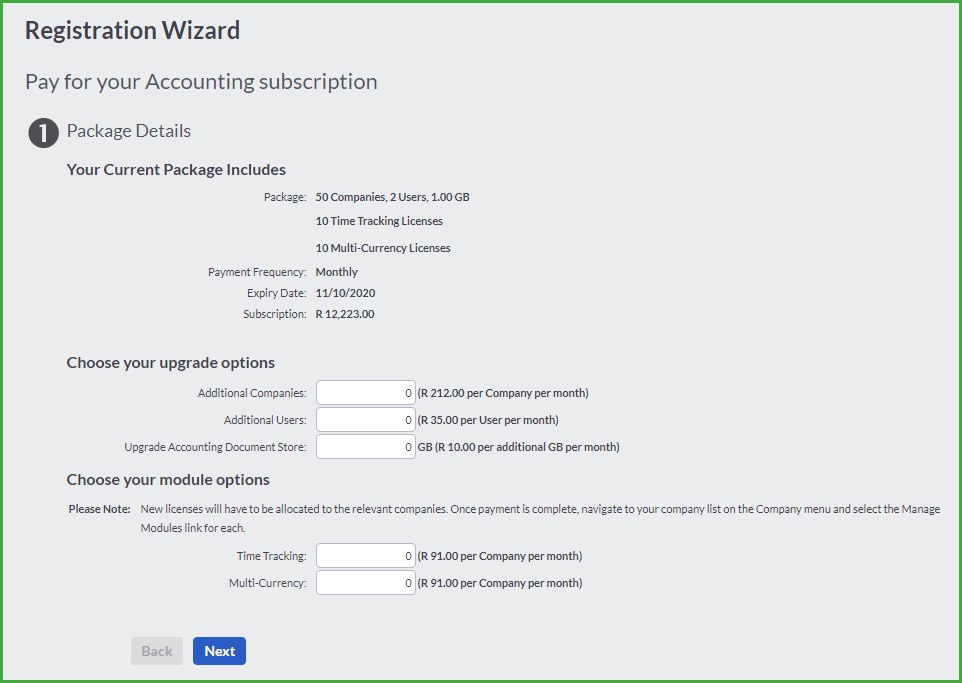962x683 pixels.
Task: Click the '10 Multi-Currency Licenses' text
Action: click(x=383, y=248)
